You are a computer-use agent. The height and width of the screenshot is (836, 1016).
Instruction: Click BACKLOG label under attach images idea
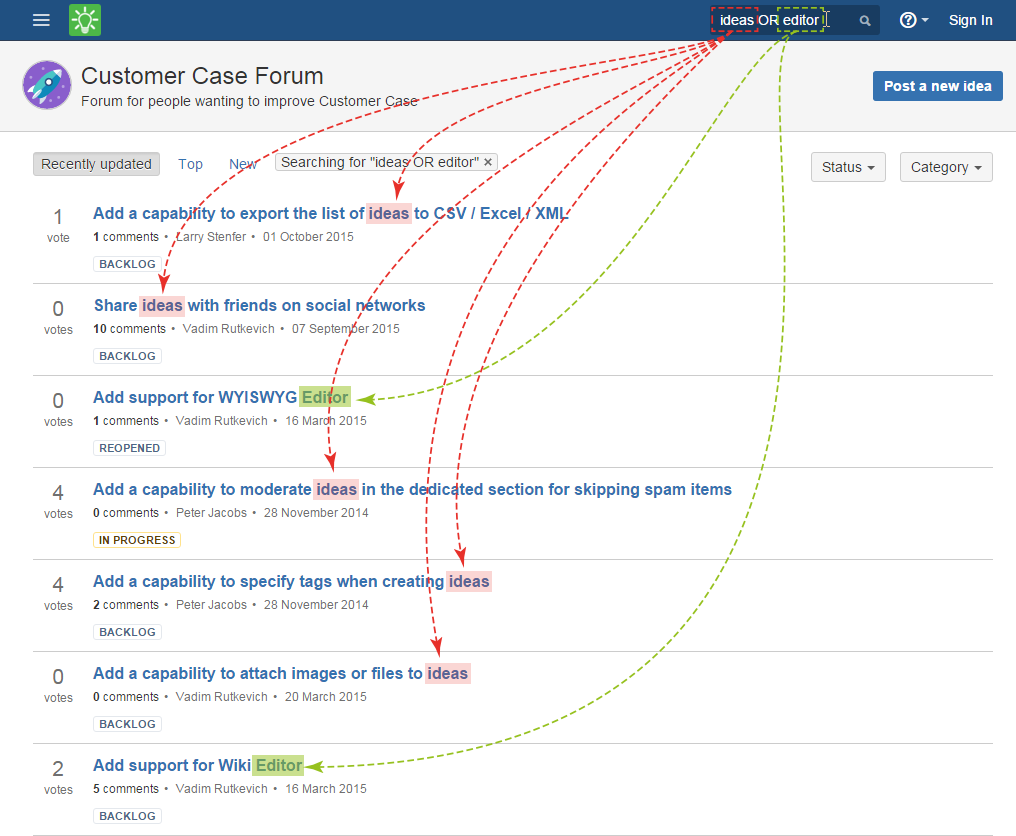click(127, 724)
